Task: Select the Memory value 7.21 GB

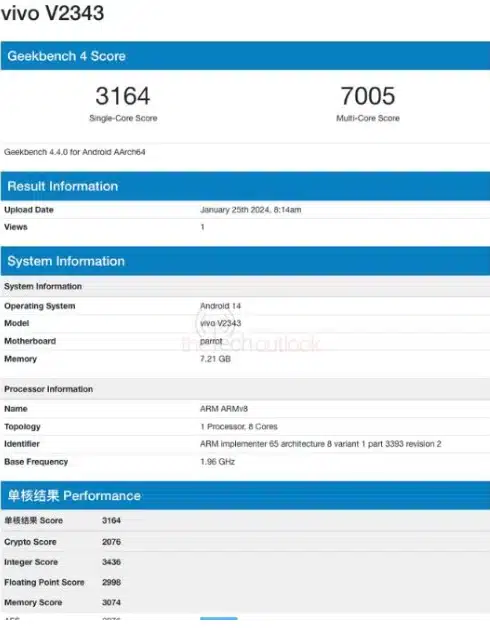Action: tap(215, 359)
